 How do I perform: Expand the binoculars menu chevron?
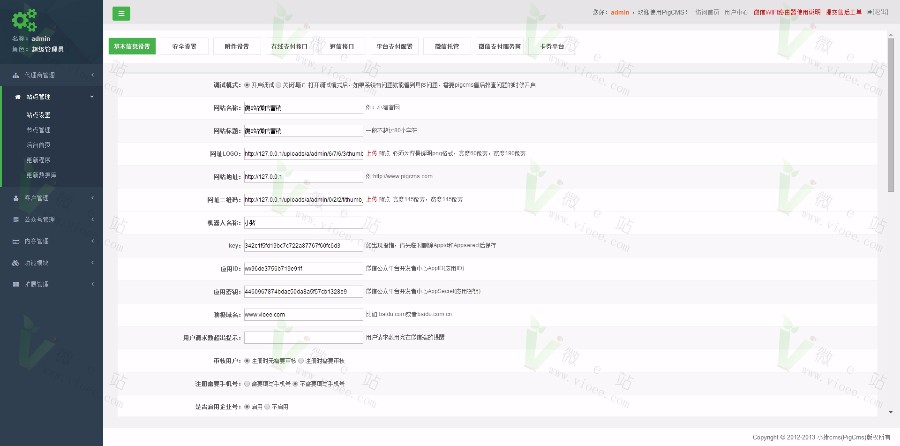[x=92, y=263]
